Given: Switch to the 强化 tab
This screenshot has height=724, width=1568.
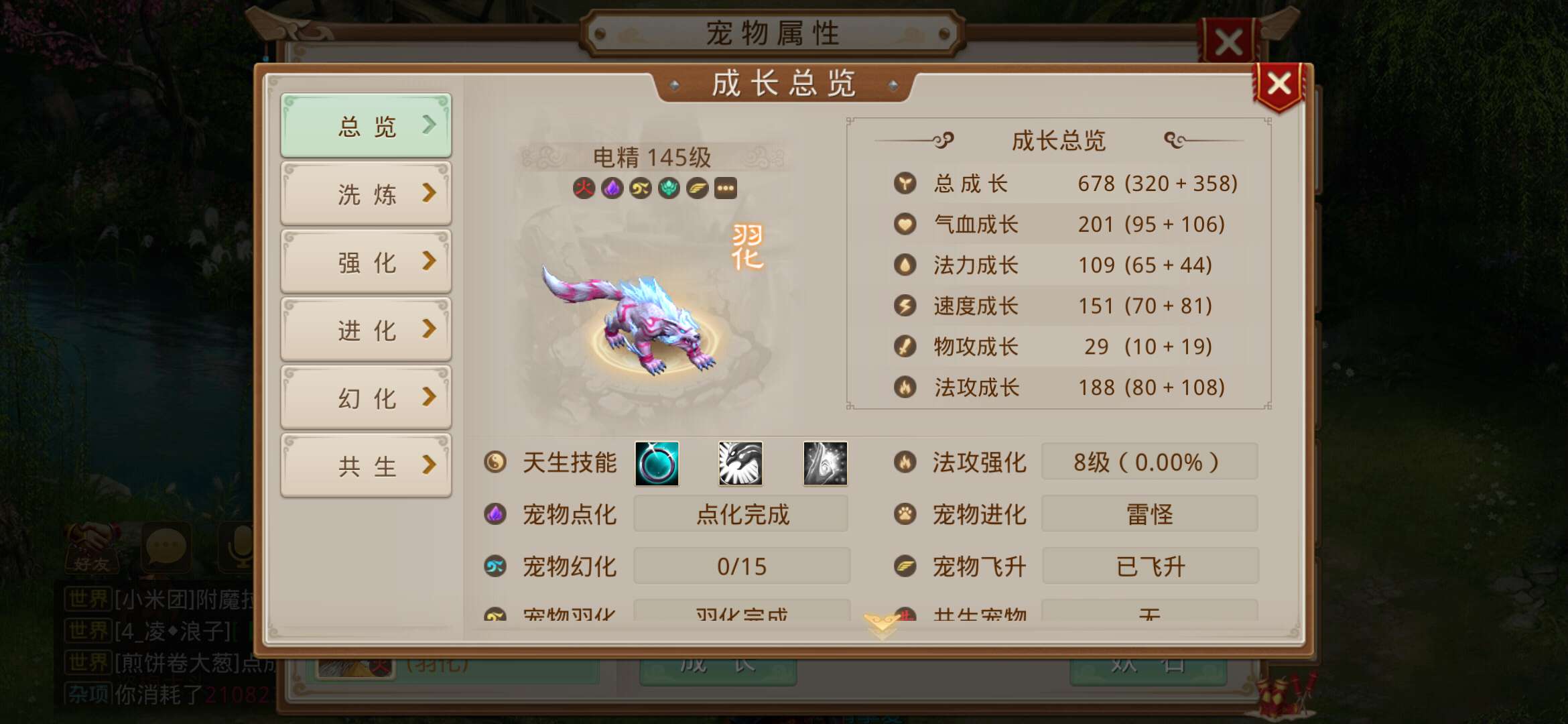Looking at the screenshot, I should (366, 262).
